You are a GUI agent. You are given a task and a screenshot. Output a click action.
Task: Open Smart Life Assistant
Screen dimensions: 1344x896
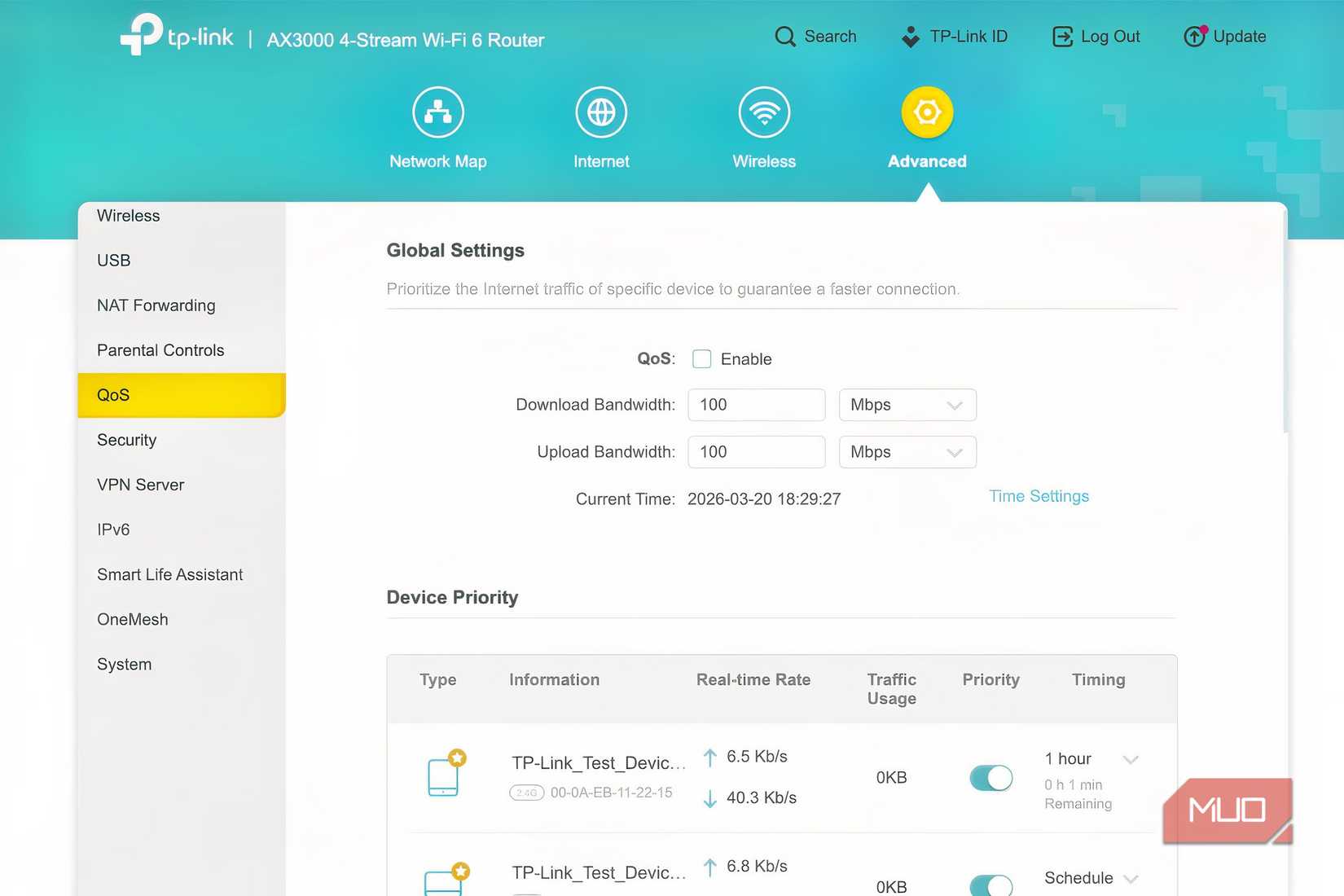182,574
